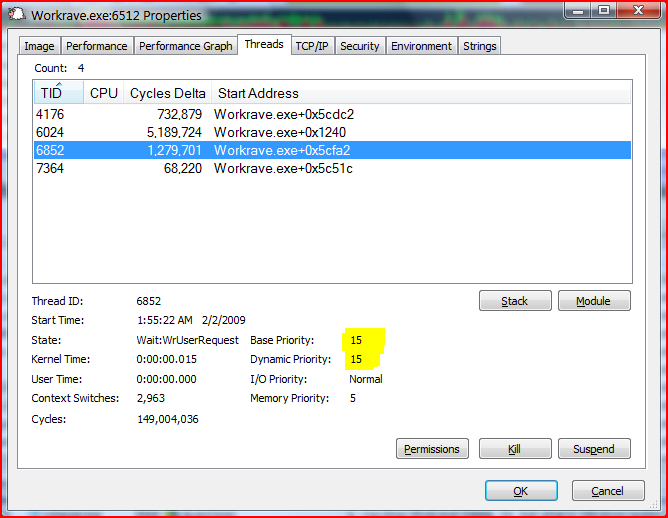The image size is (668, 518).
Task: Click the Workrave sheep icon in title bar
Action: (17, 15)
